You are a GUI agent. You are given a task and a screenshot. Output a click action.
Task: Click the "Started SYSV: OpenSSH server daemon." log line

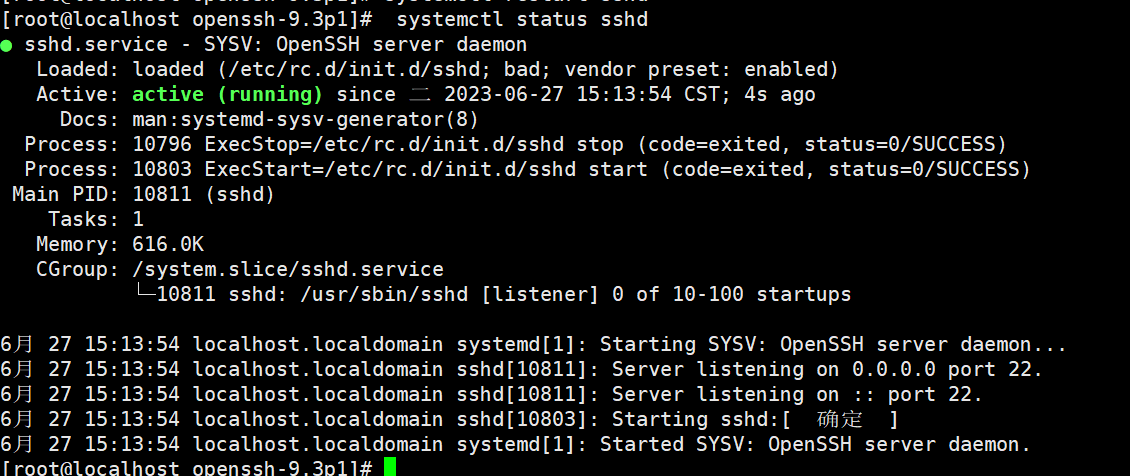(x=815, y=443)
